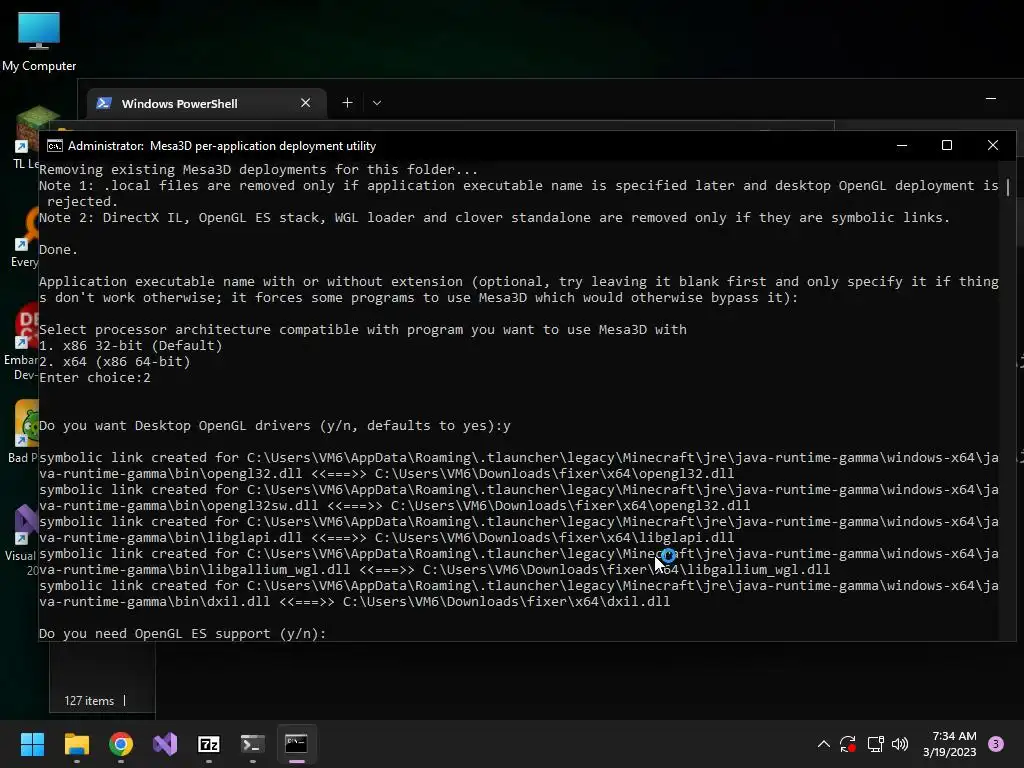The width and height of the screenshot is (1024, 768).
Task: Open the network tray icon
Action: [x=875, y=744]
